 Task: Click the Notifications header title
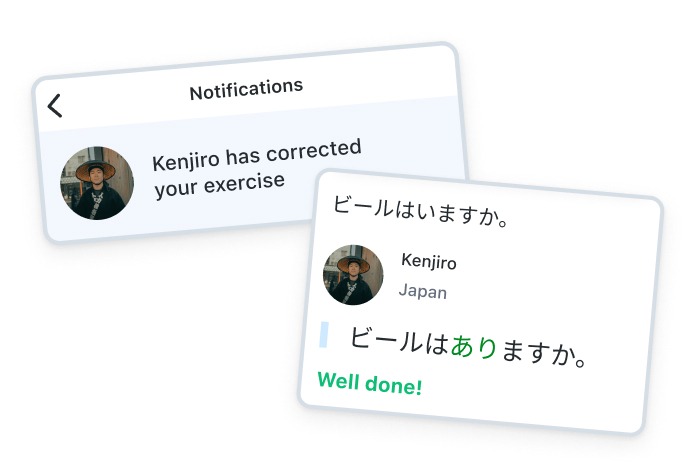(x=246, y=90)
